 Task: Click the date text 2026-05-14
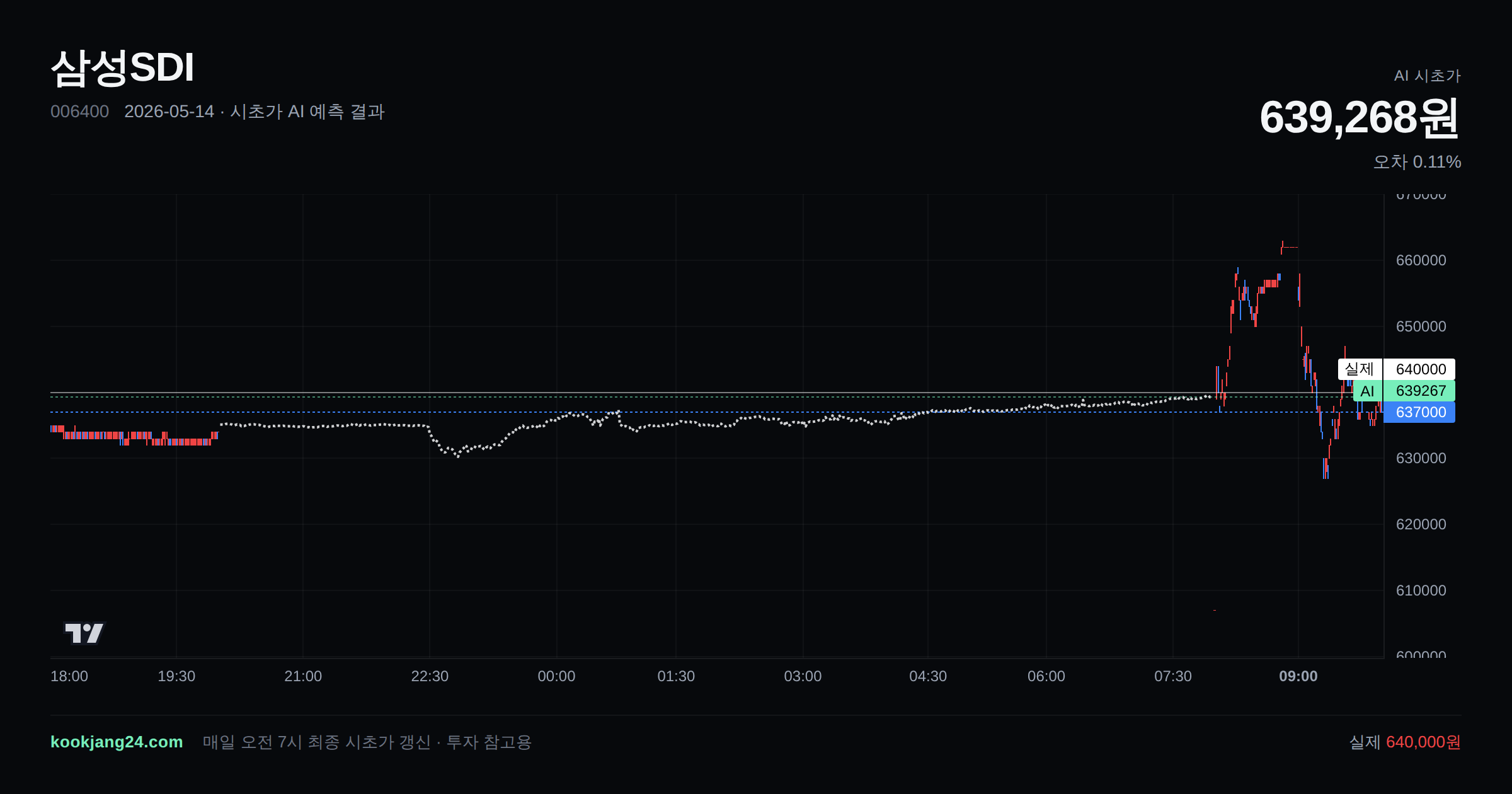click(169, 112)
